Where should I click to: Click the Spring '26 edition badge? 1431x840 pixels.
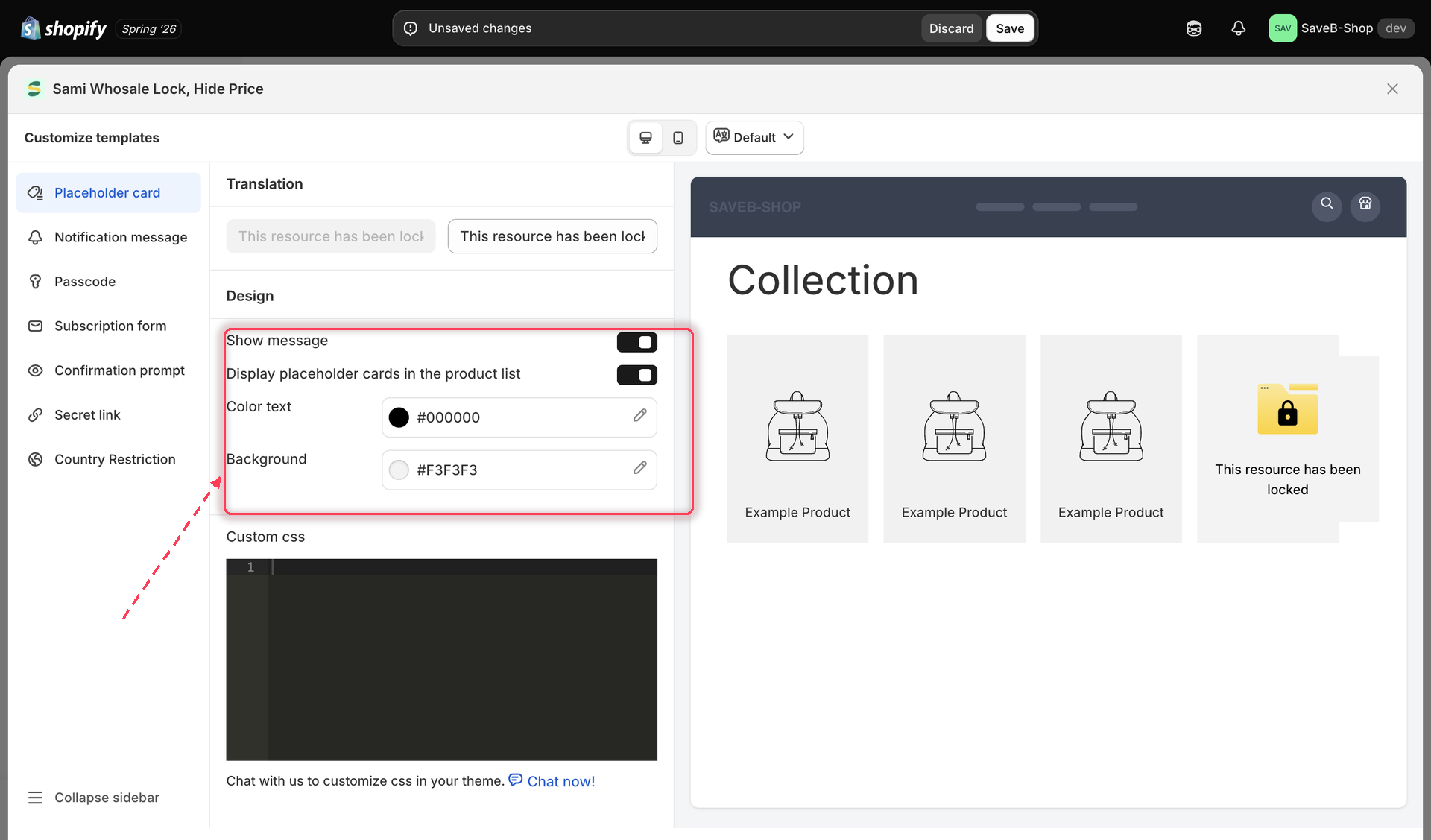click(x=149, y=28)
